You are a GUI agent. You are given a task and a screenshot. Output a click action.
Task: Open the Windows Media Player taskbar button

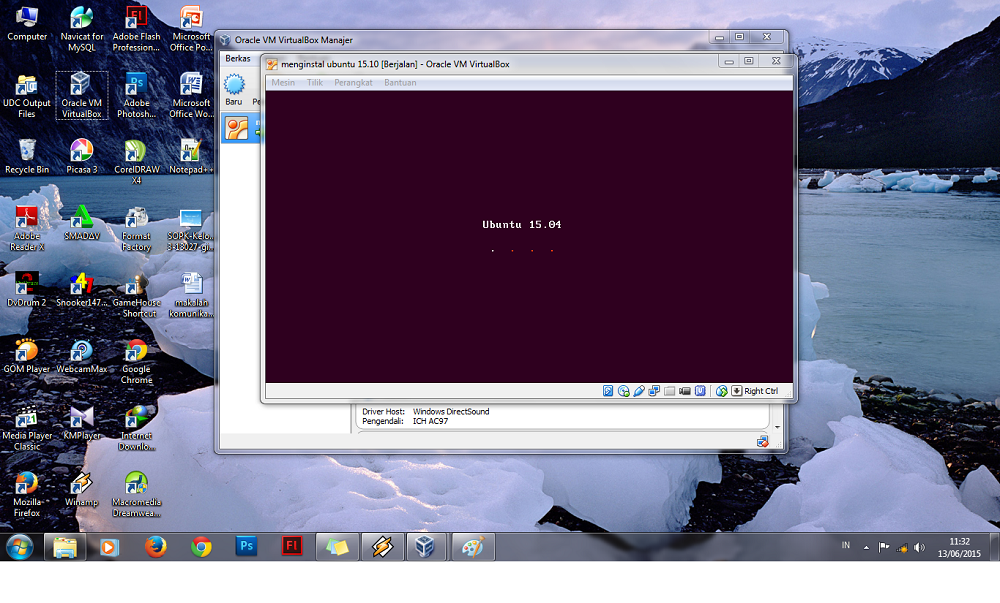[x=110, y=547]
